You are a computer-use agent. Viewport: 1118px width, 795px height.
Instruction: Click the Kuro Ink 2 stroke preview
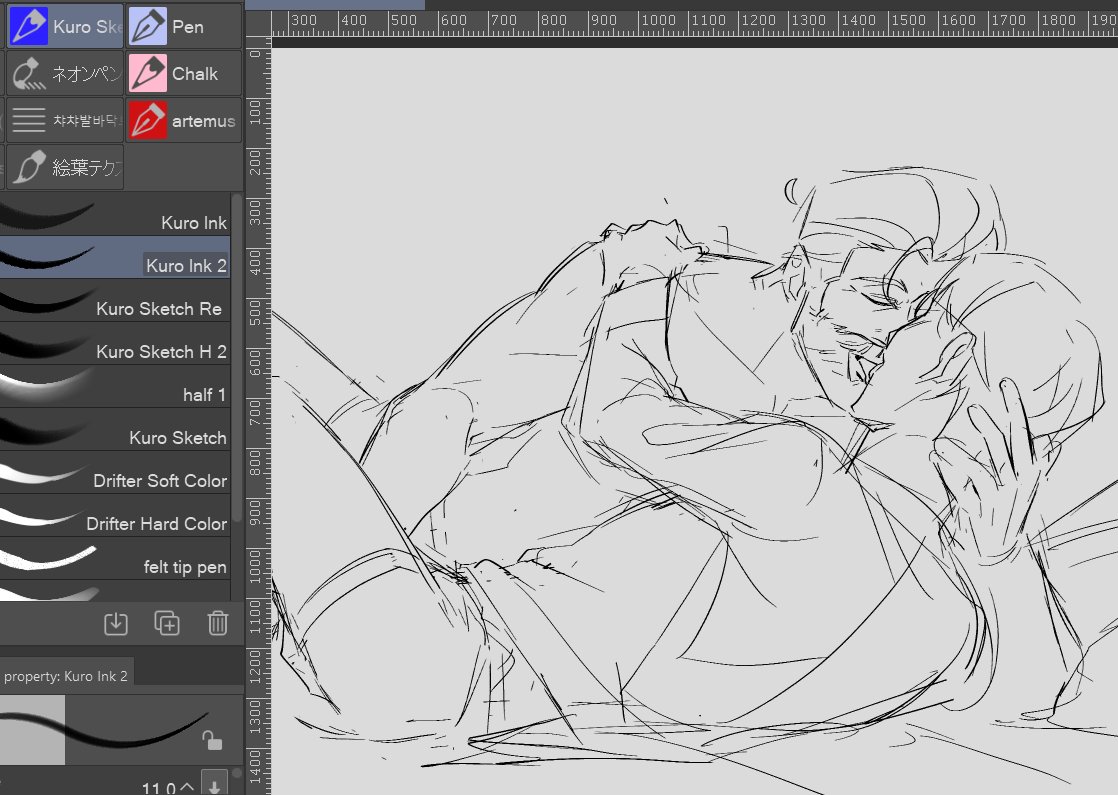[46, 257]
